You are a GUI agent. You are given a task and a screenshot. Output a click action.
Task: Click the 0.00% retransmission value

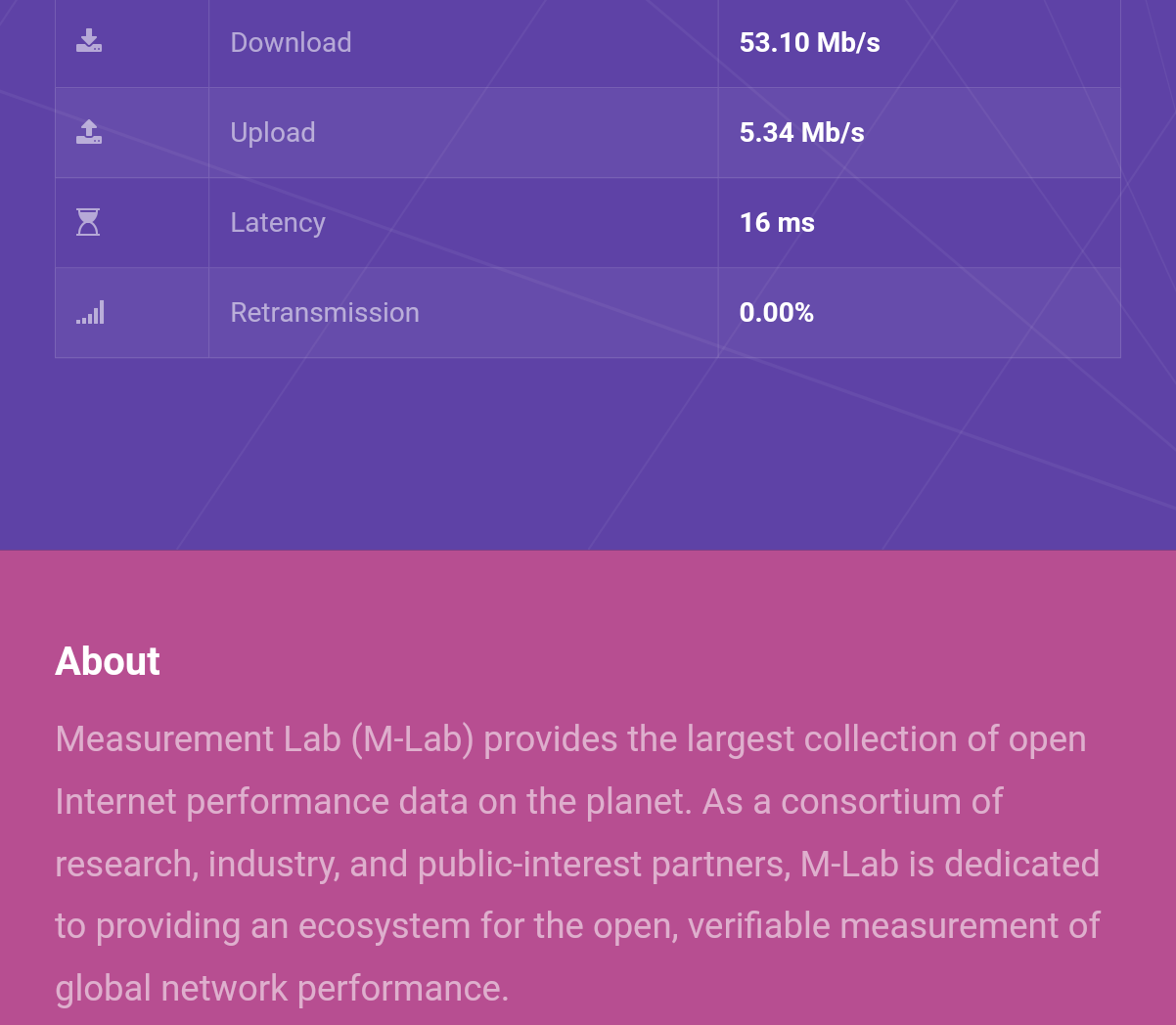(776, 313)
